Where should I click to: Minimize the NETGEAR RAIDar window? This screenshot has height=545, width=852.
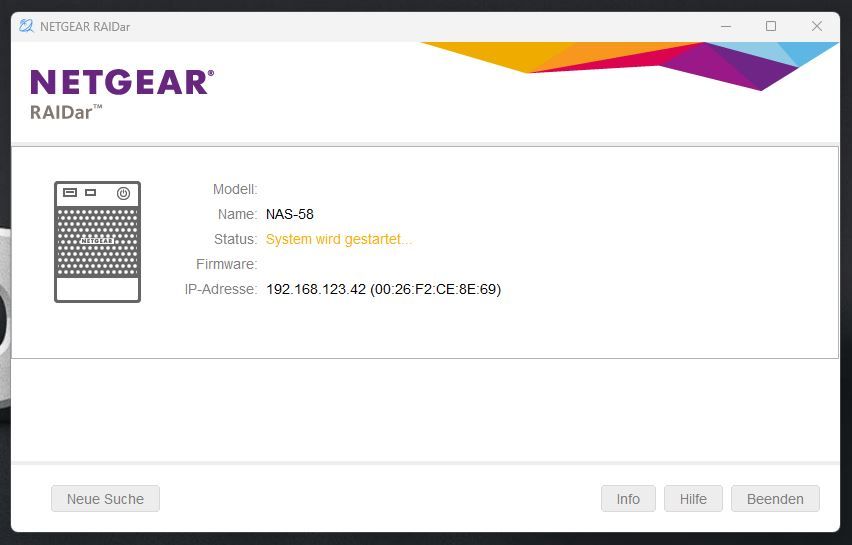pyautogui.click(x=726, y=26)
